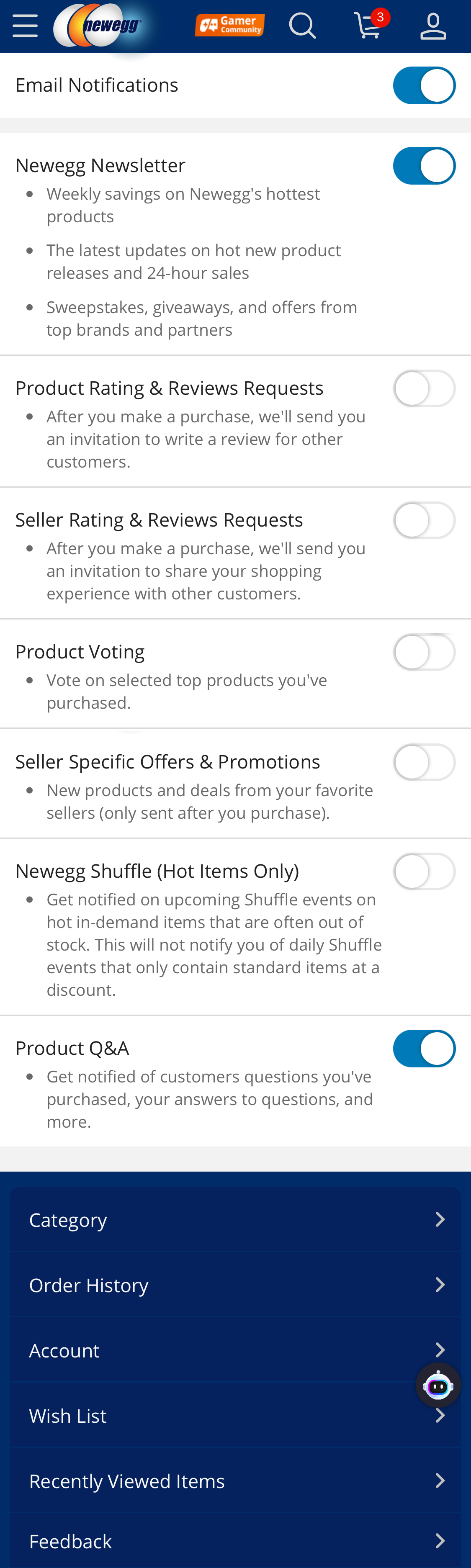Image resolution: width=471 pixels, height=1568 pixels.
Task: Open the account profile icon
Action: (434, 26)
